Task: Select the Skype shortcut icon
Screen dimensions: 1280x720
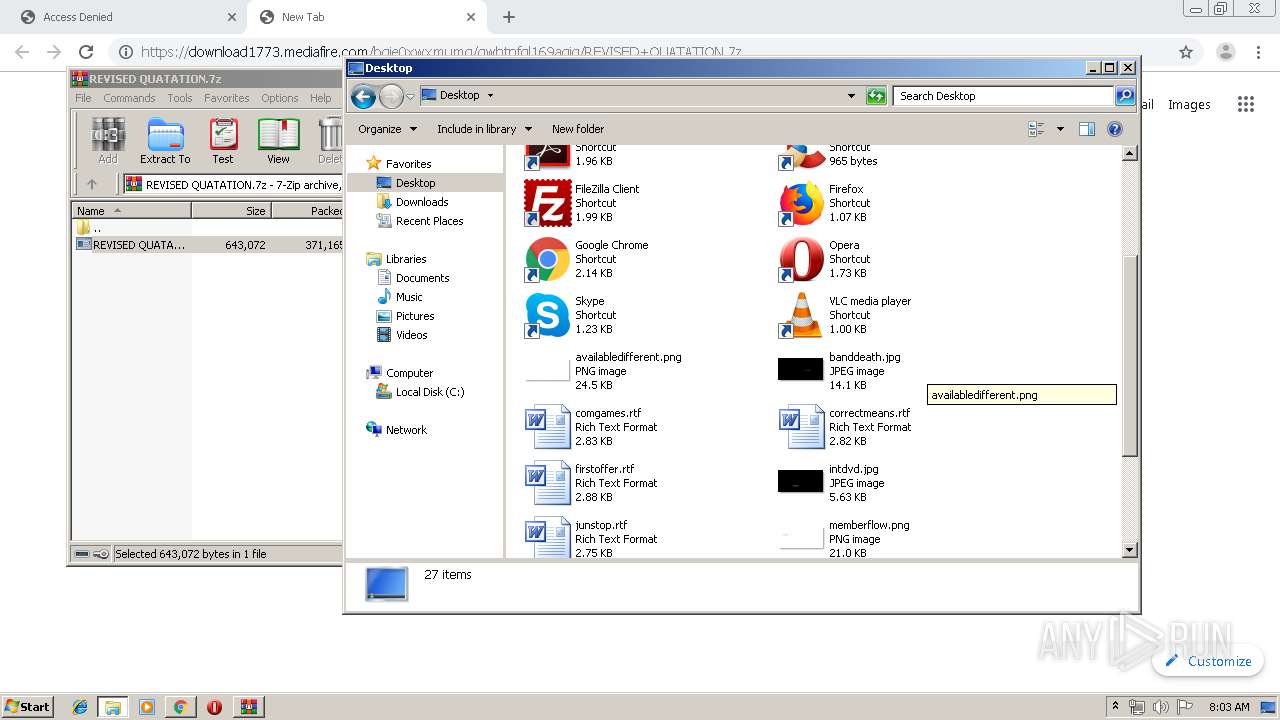Action: point(547,315)
